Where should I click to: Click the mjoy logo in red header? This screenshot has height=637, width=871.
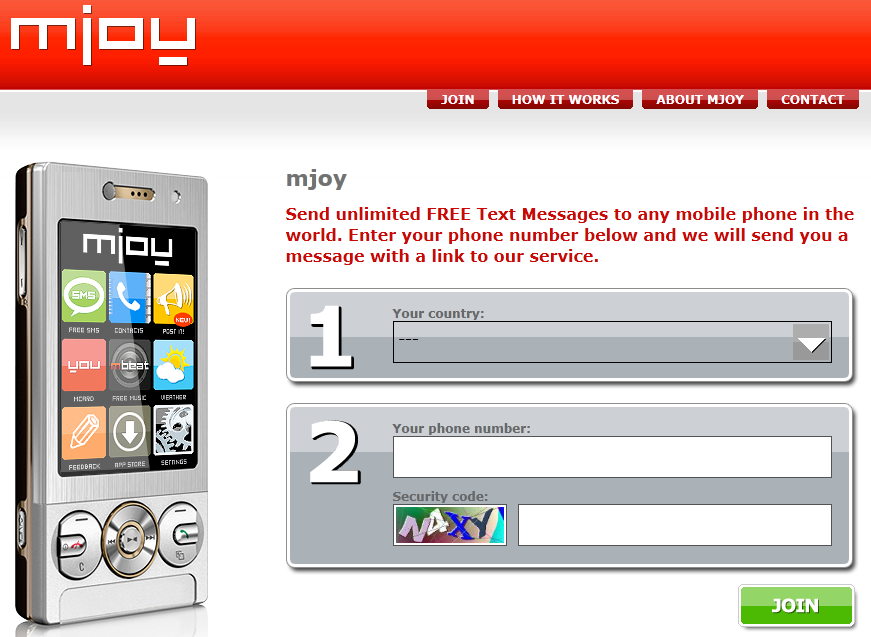pos(103,37)
